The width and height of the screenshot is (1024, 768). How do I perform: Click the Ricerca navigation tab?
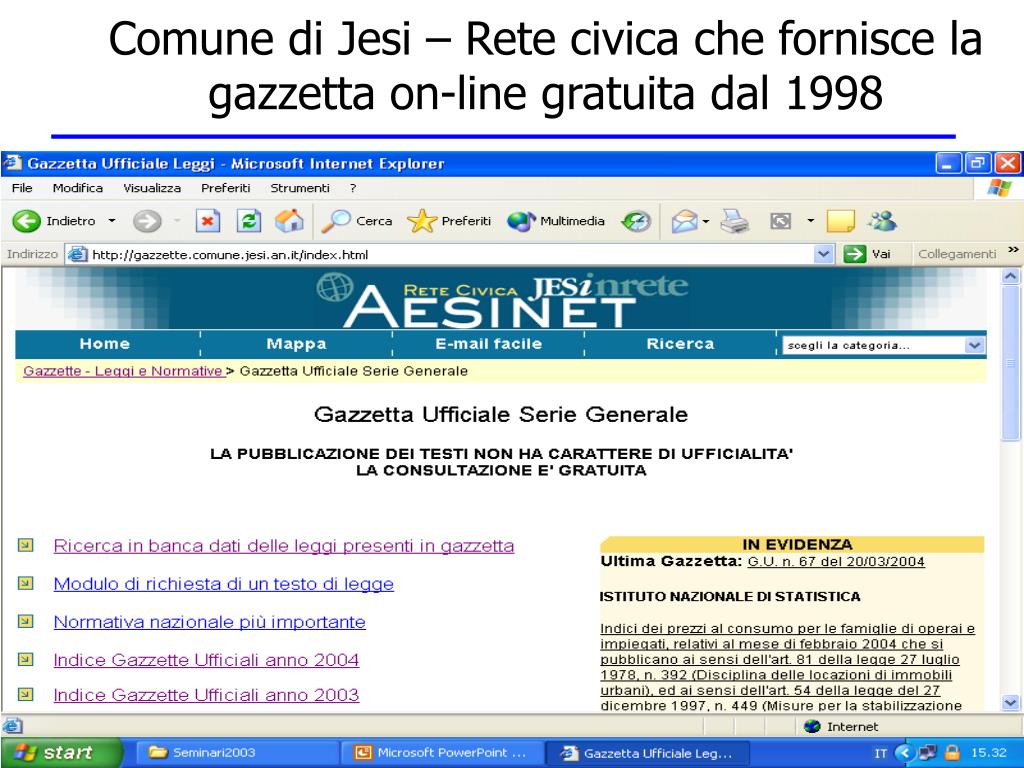(680, 344)
